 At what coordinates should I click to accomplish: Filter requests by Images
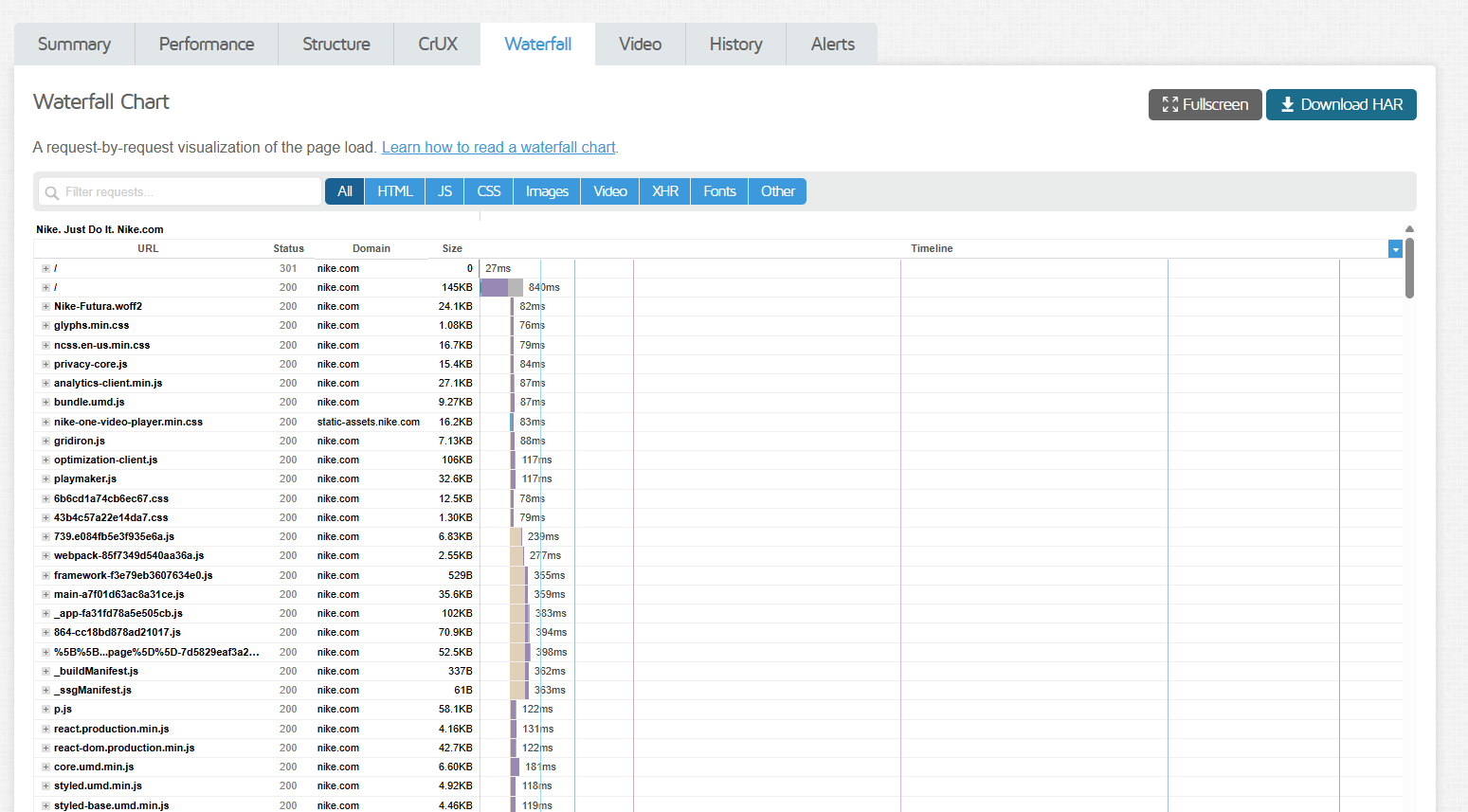(547, 191)
